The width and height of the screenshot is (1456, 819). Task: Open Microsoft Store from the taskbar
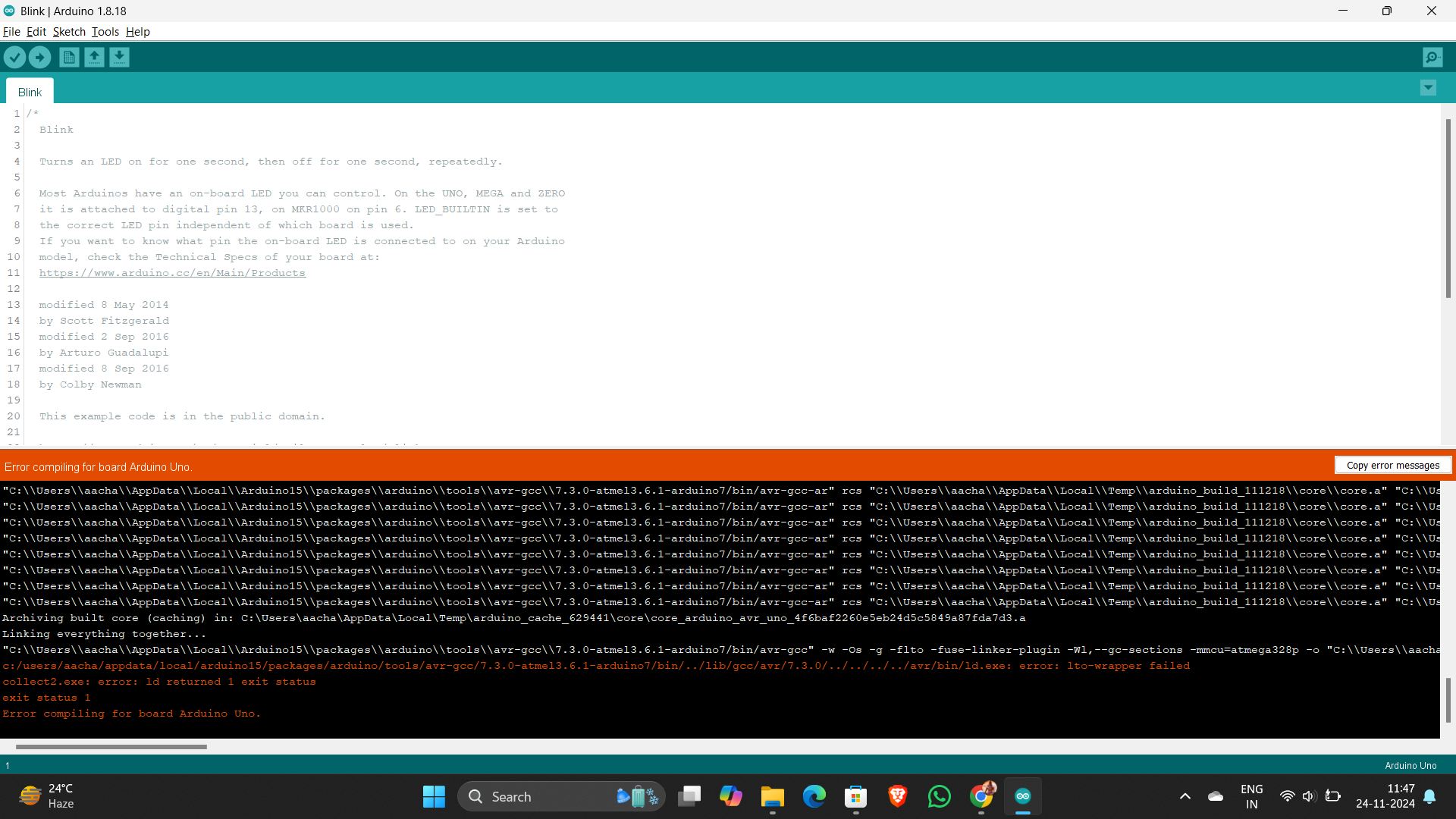pos(856,797)
